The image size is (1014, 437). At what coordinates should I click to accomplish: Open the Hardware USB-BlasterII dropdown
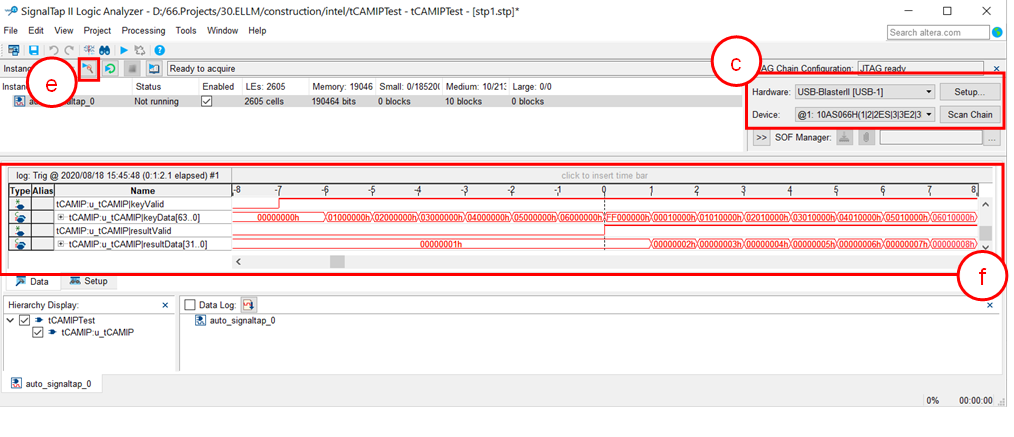[865, 92]
